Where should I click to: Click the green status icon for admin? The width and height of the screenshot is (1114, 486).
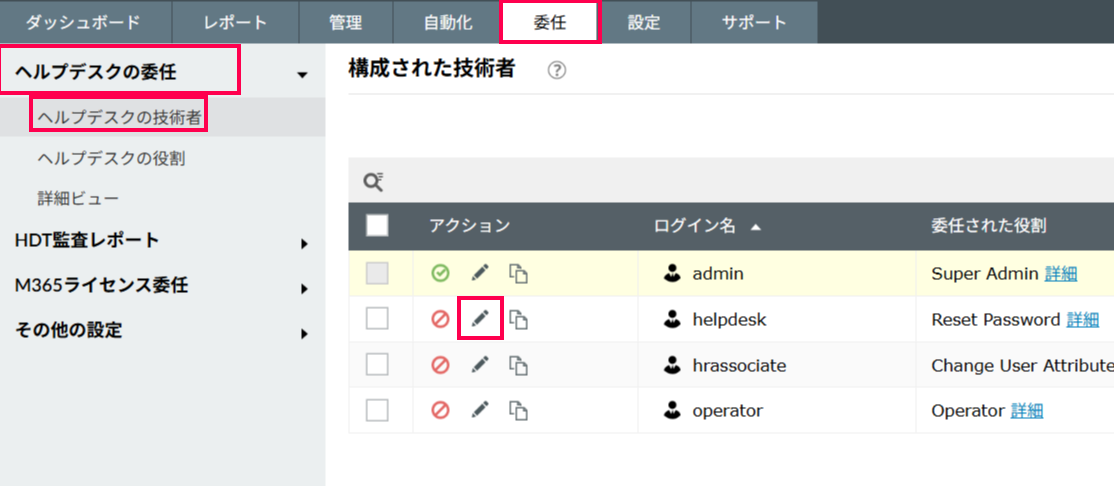[x=440, y=273]
